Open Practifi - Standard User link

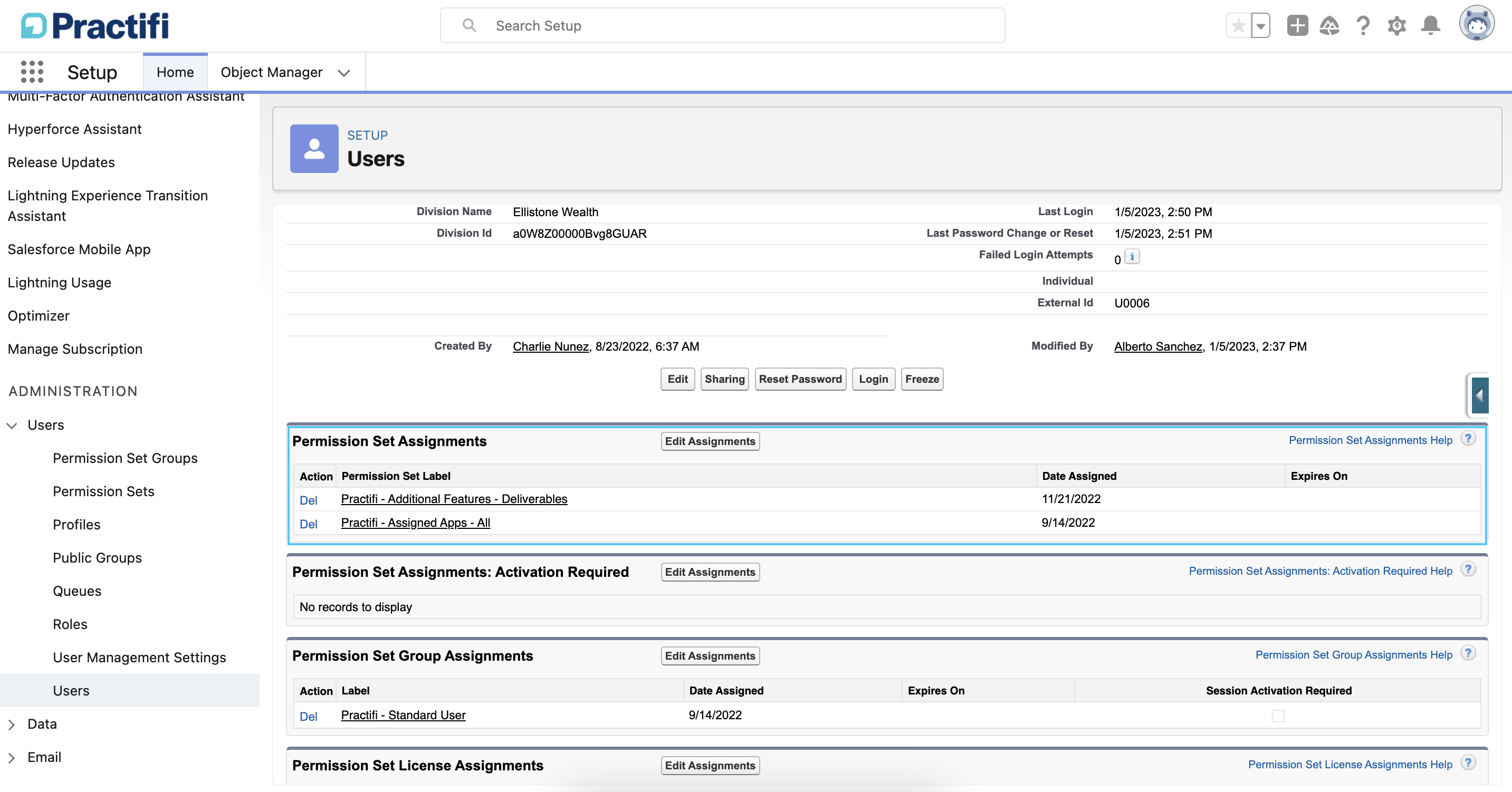click(x=403, y=715)
